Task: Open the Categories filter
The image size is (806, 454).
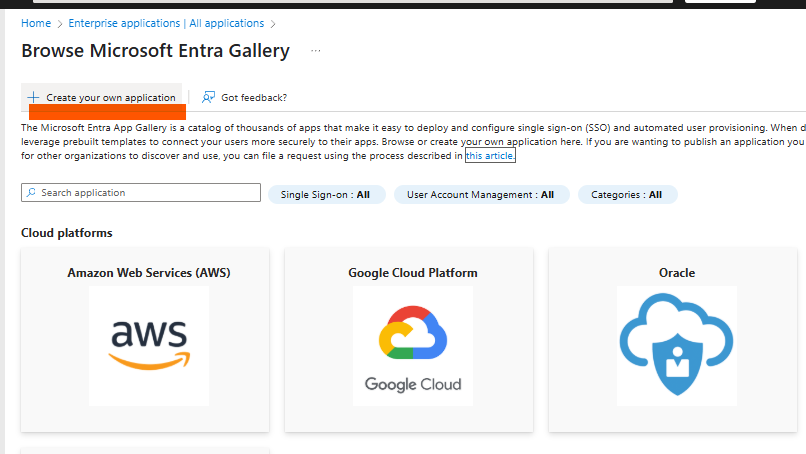Action: (627, 194)
